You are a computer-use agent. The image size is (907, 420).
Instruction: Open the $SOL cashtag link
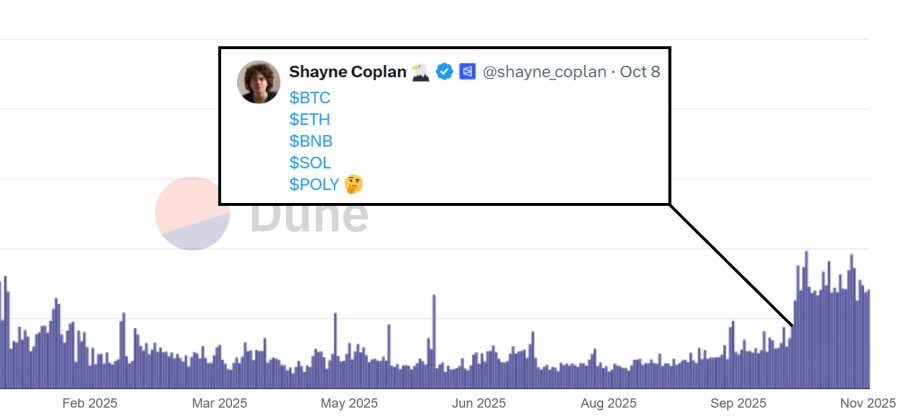[310, 163]
